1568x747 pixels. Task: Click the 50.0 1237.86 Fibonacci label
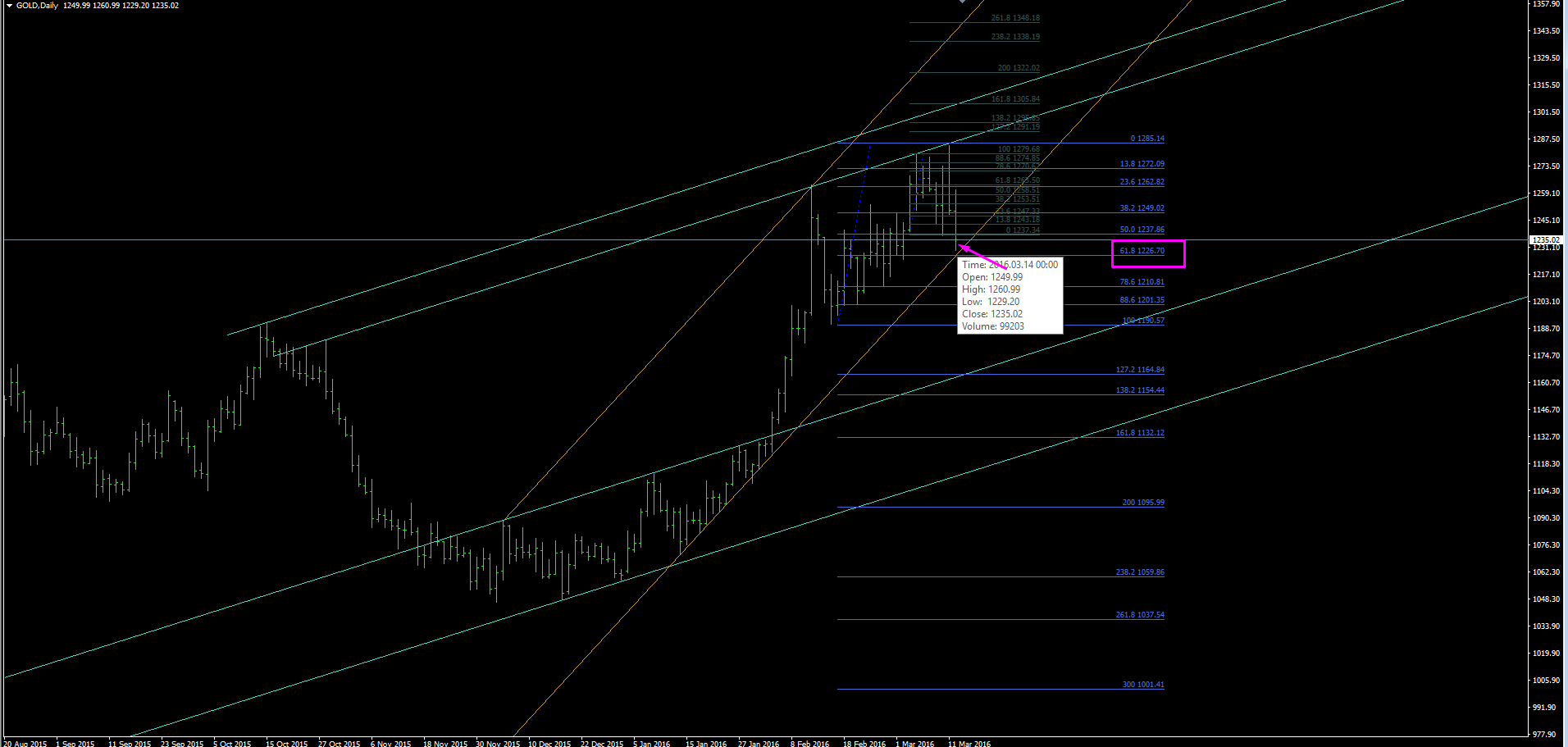tap(1142, 230)
